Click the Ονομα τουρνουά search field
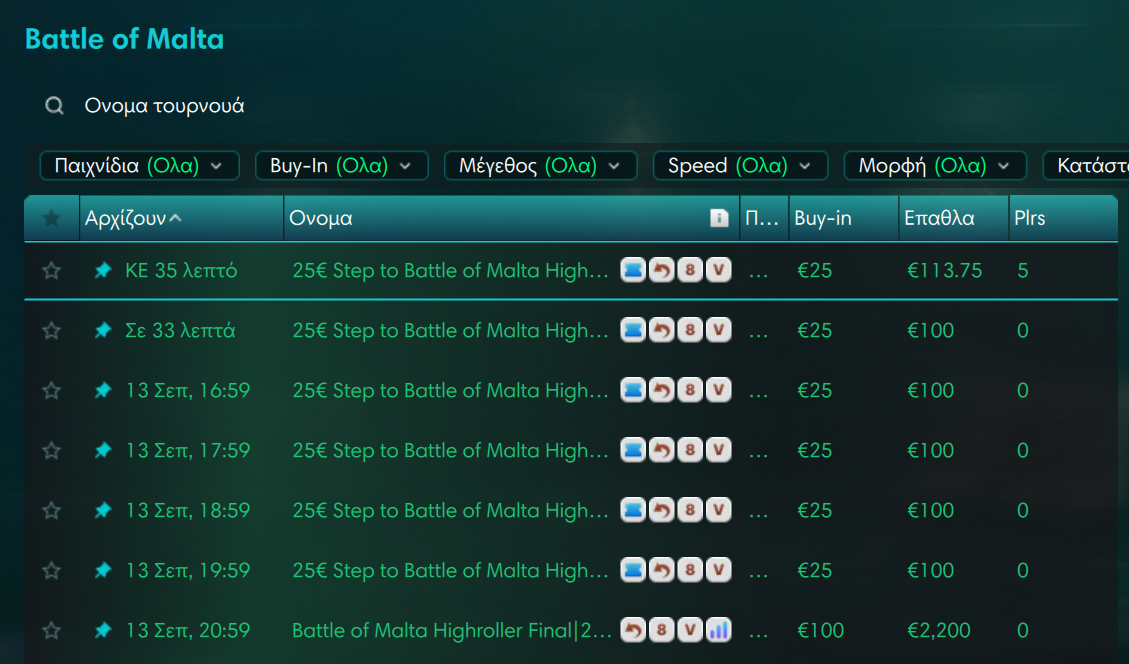Image resolution: width=1129 pixels, height=664 pixels. click(164, 106)
